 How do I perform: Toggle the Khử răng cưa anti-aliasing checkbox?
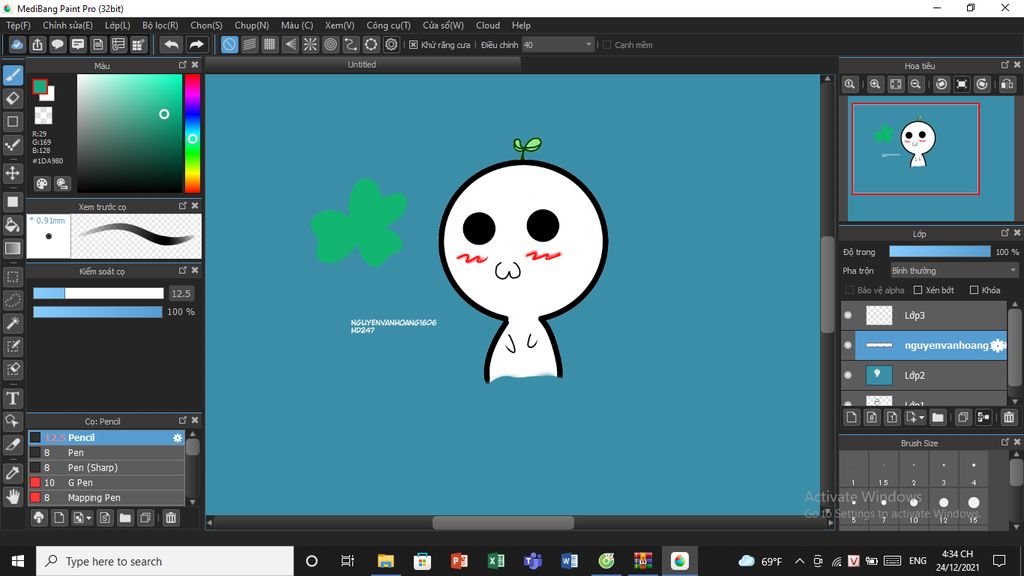point(413,45)
